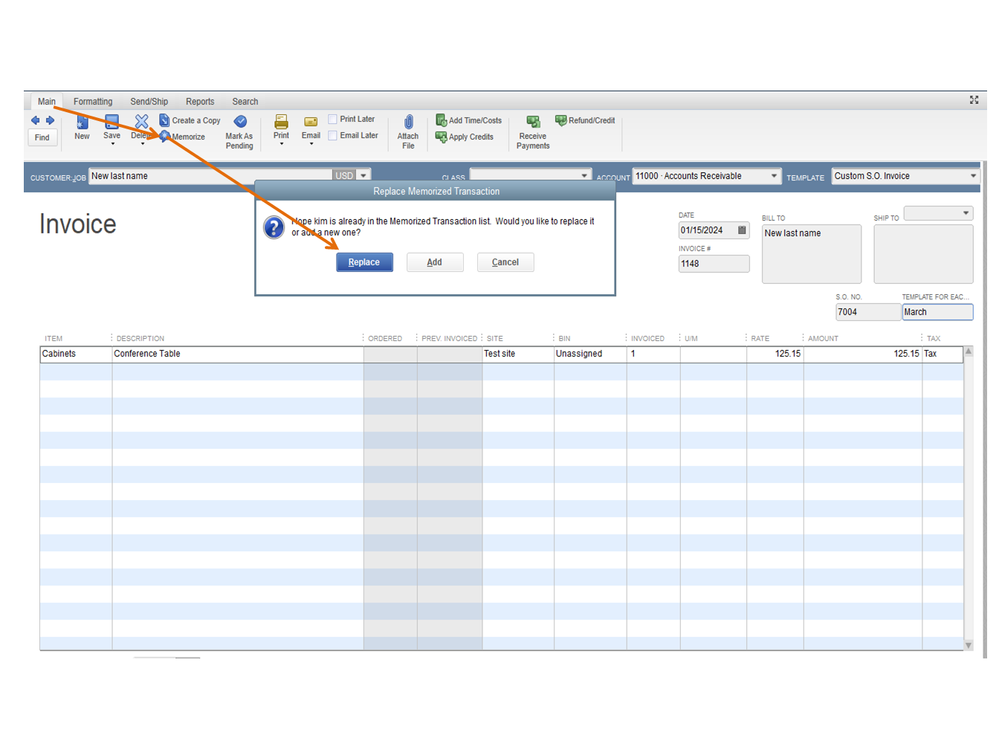
Task: Click the Ship To address box
Action: 923,253
